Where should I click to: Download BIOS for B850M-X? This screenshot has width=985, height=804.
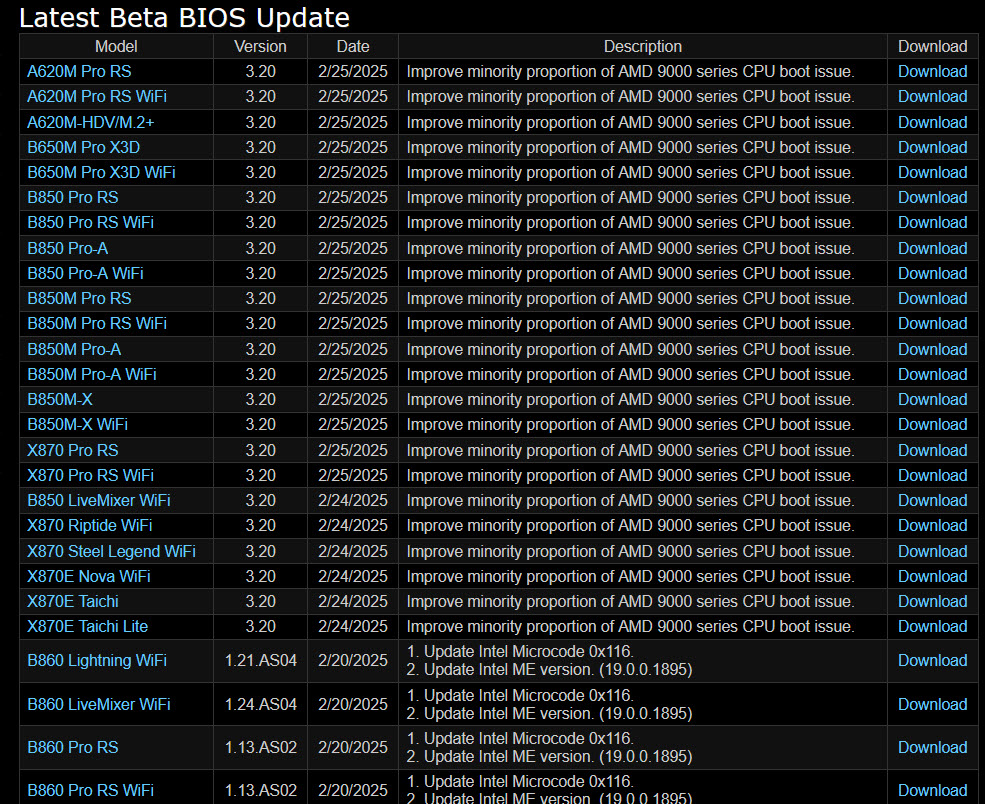click(932, 400)
